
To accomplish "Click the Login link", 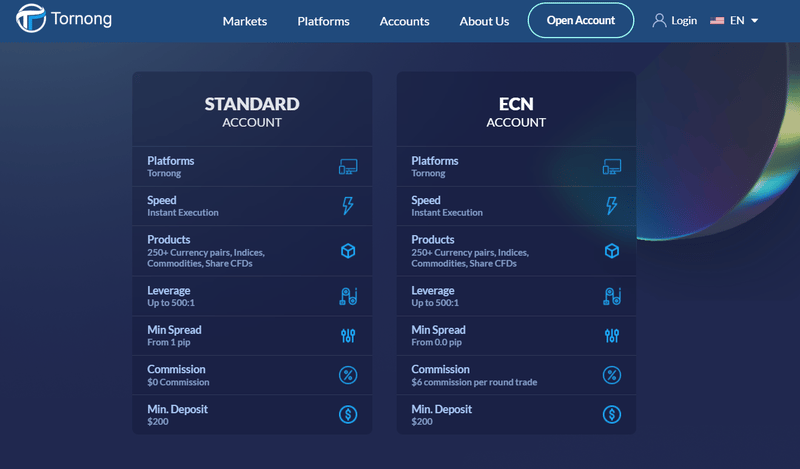I will click(x=684, y=20).
